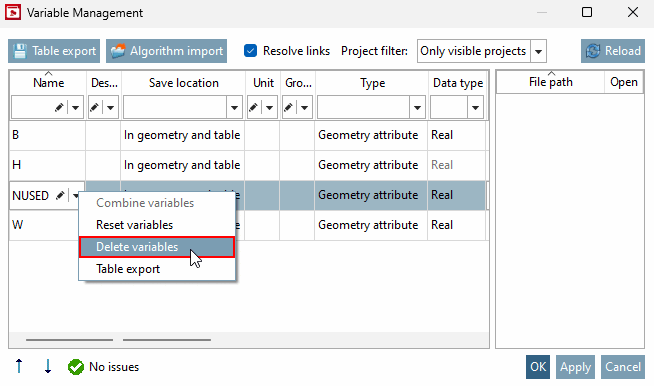Viewport: 654px width, 386px height.
Task: Open the Description filter dropdown arrow
Action: click(x=111, y=108)
